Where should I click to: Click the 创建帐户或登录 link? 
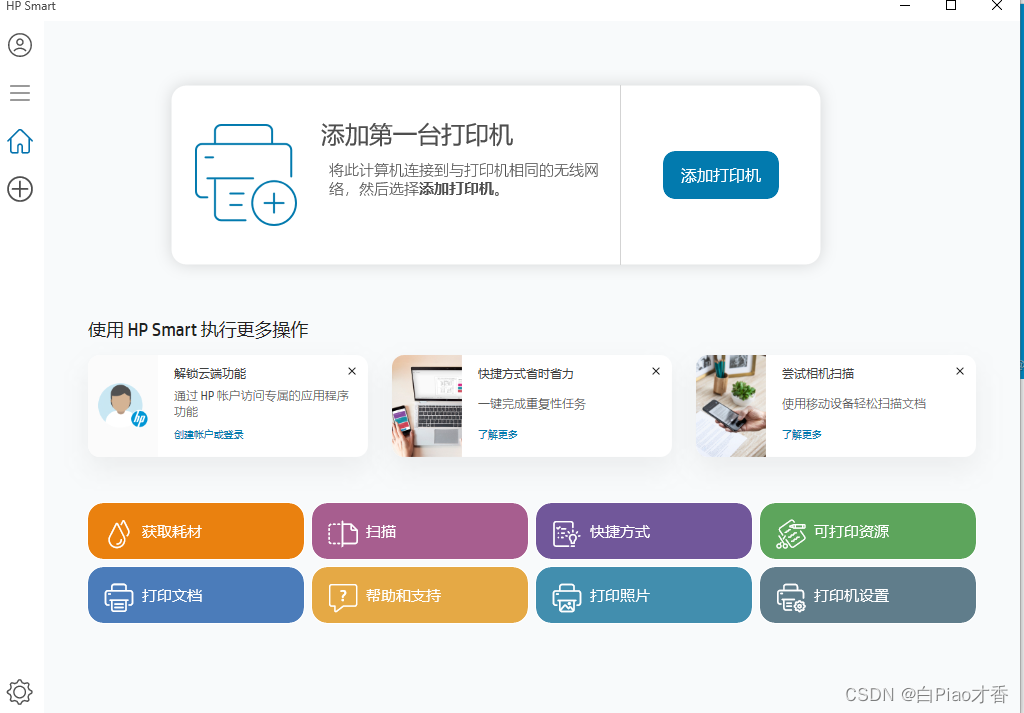click(212, 434)
